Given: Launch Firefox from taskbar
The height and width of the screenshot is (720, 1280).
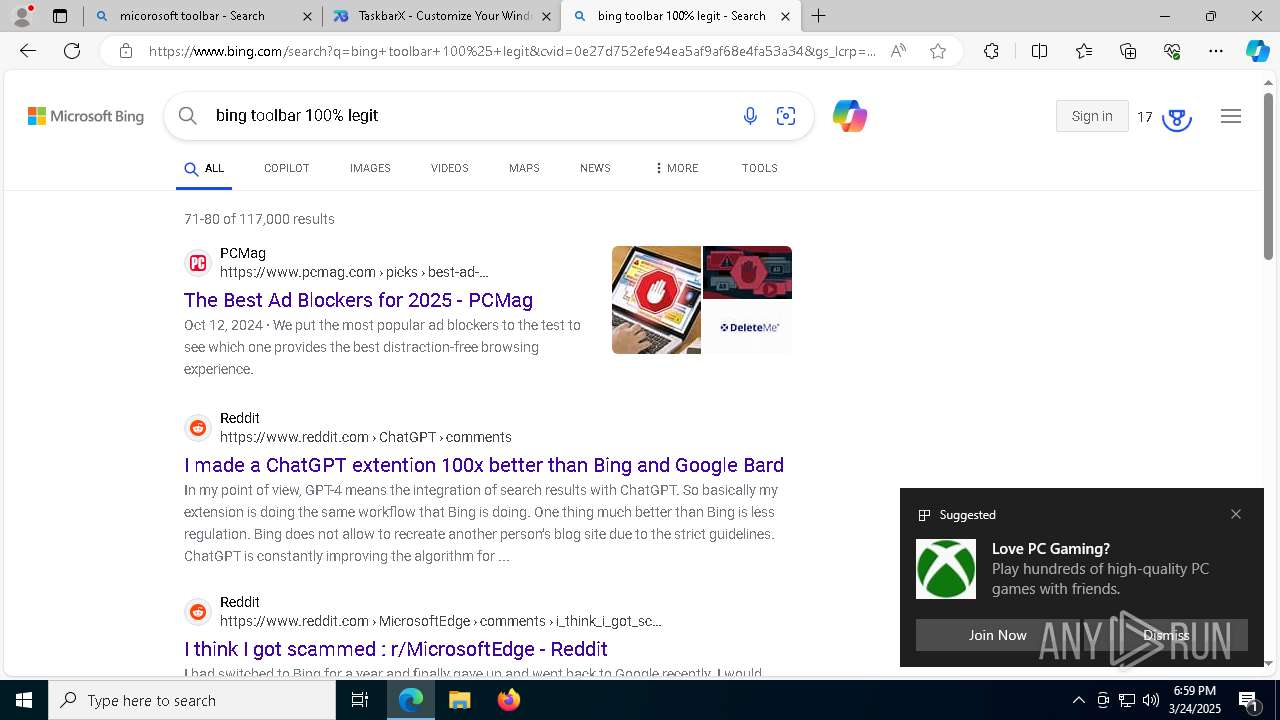Looking at the screenshot, I should click(509, 700).
